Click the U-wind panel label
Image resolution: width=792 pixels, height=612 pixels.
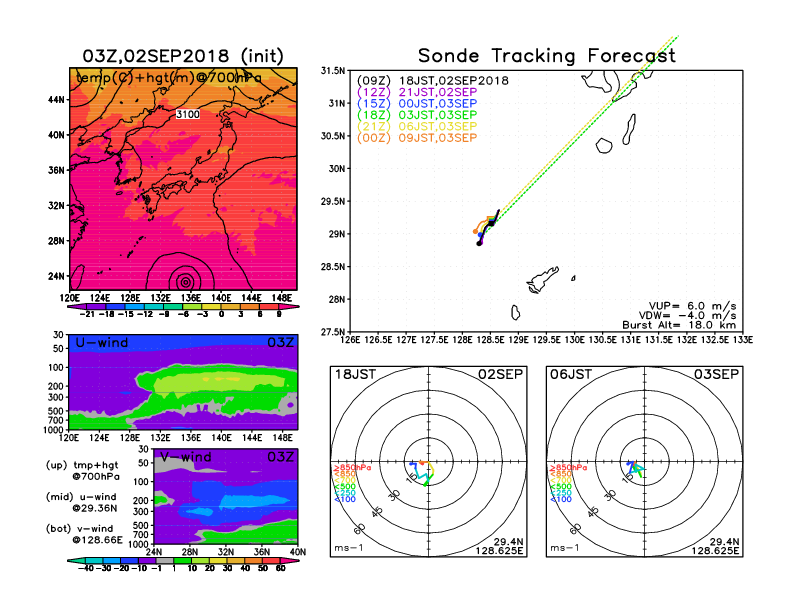101,343
